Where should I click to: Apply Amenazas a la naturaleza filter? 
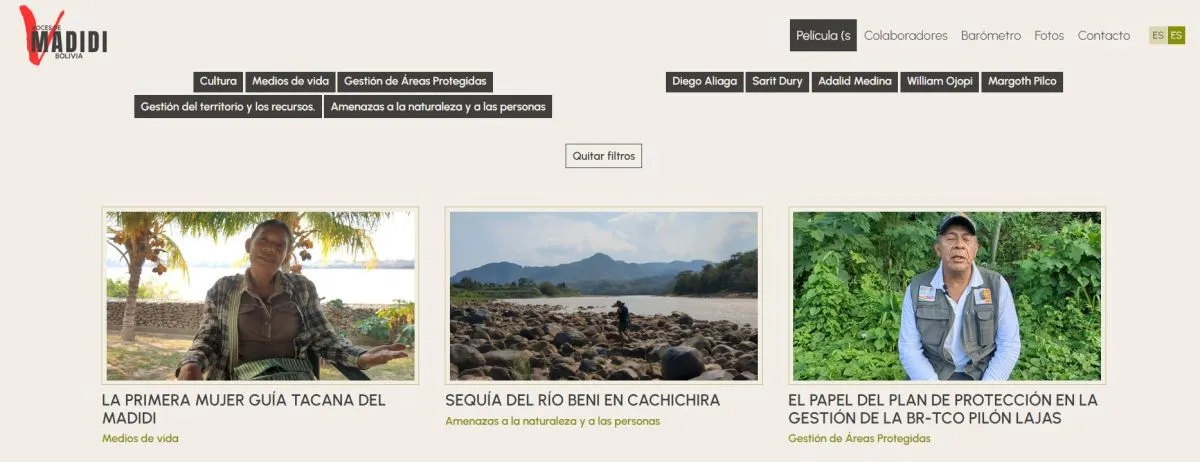tap(438, 107)
